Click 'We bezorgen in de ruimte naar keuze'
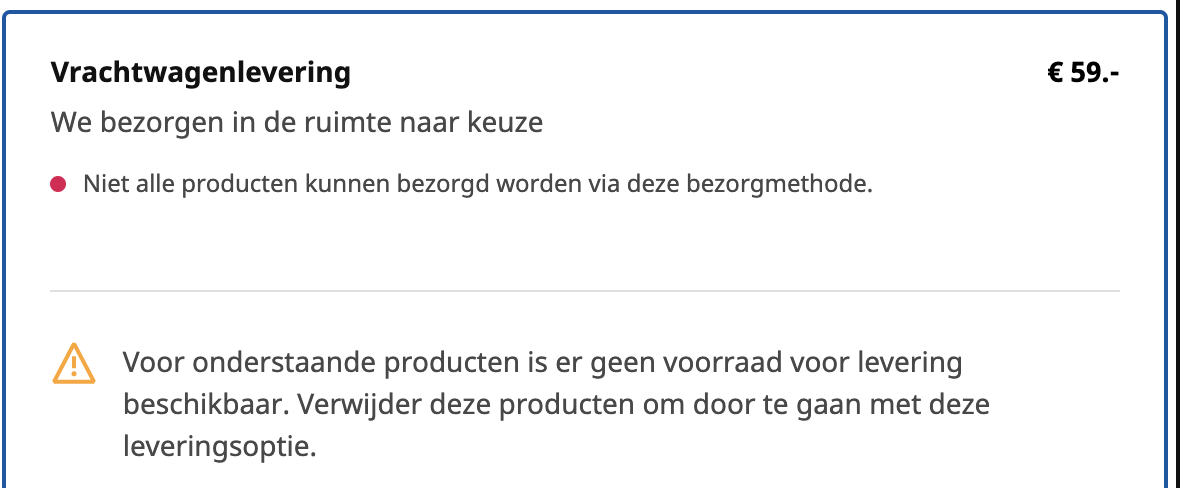This screenshot has height=488, width=1194. (297, 123)
